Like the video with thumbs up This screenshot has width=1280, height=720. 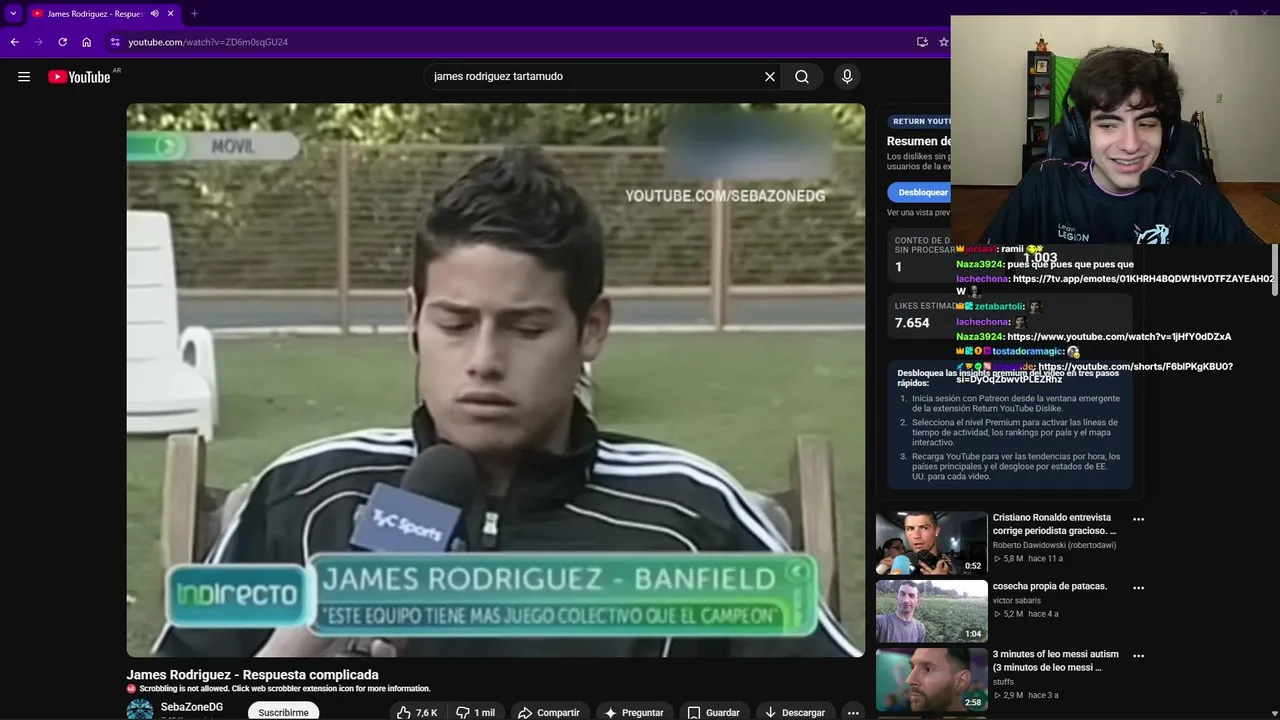[x=417, y=713]
